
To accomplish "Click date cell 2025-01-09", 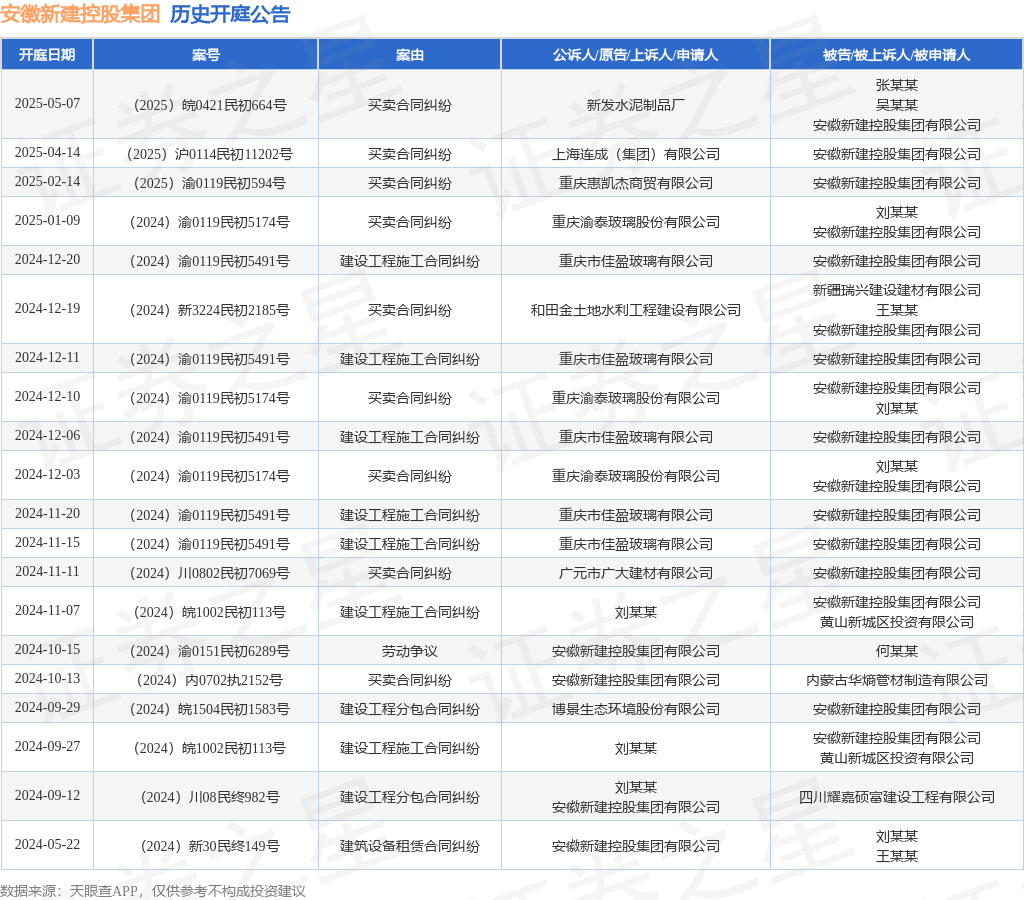I will pyautogui.click(x=47, y=221).
